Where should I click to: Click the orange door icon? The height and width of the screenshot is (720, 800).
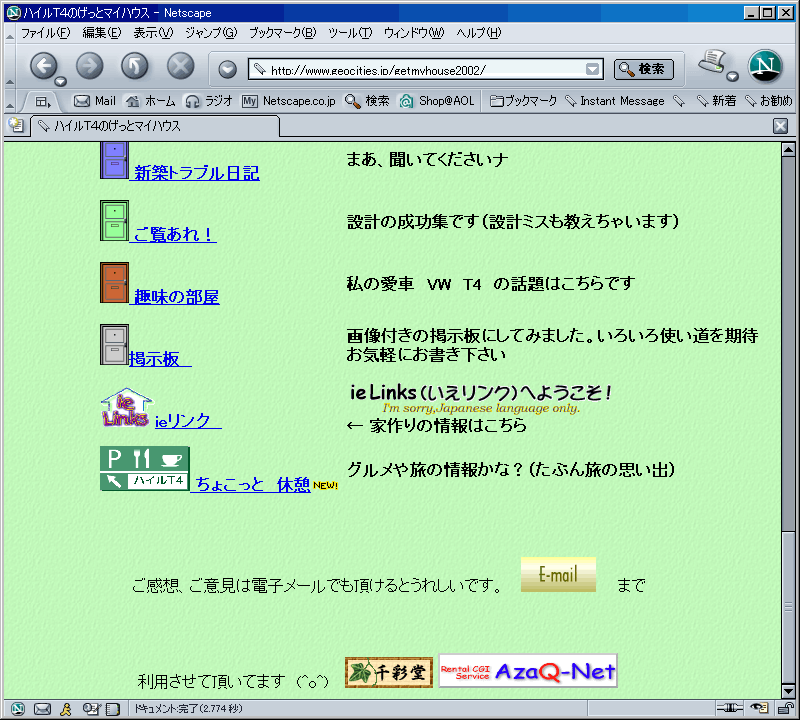[x=114, y=283]
